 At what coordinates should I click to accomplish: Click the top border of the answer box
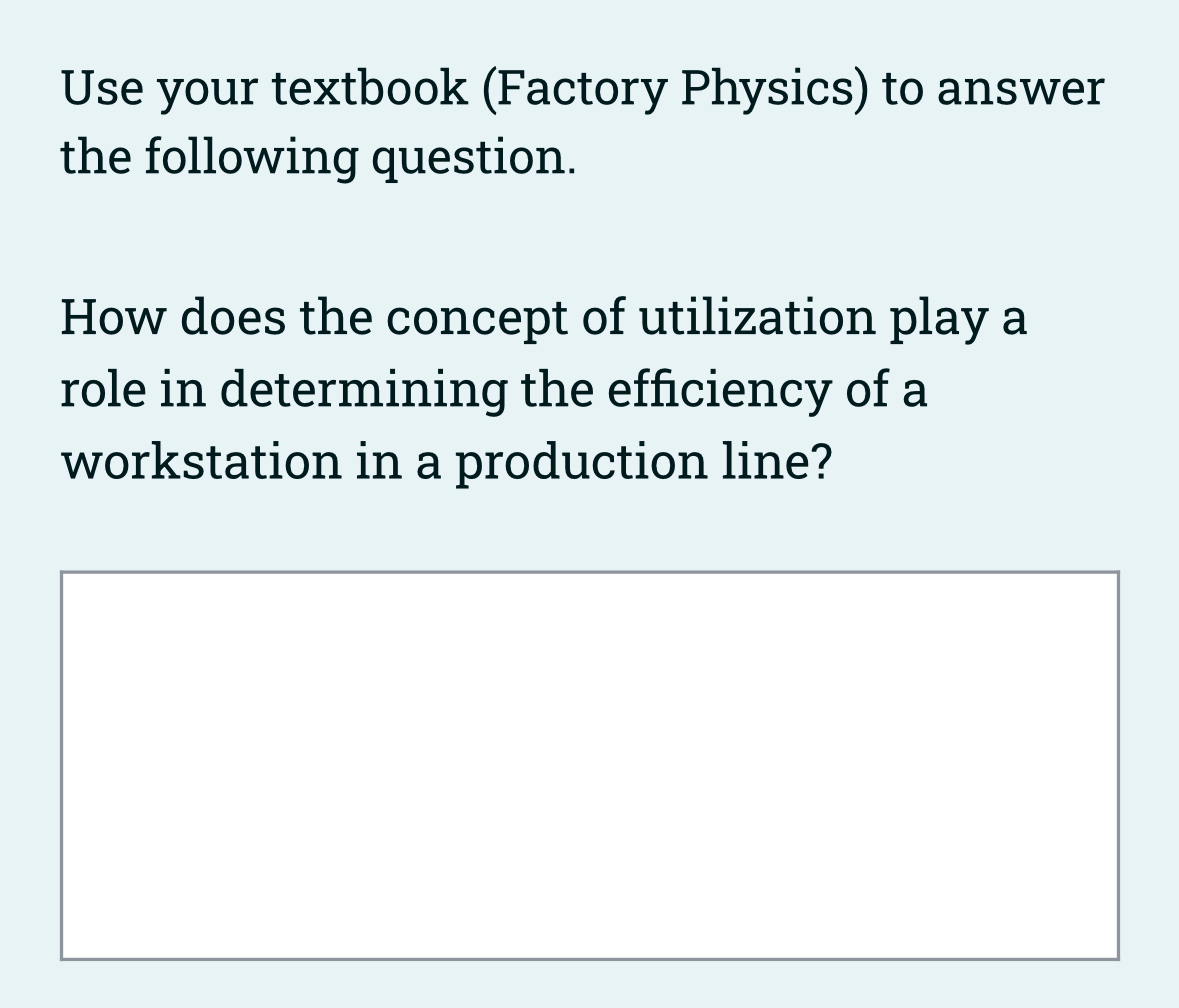[590, 573]
